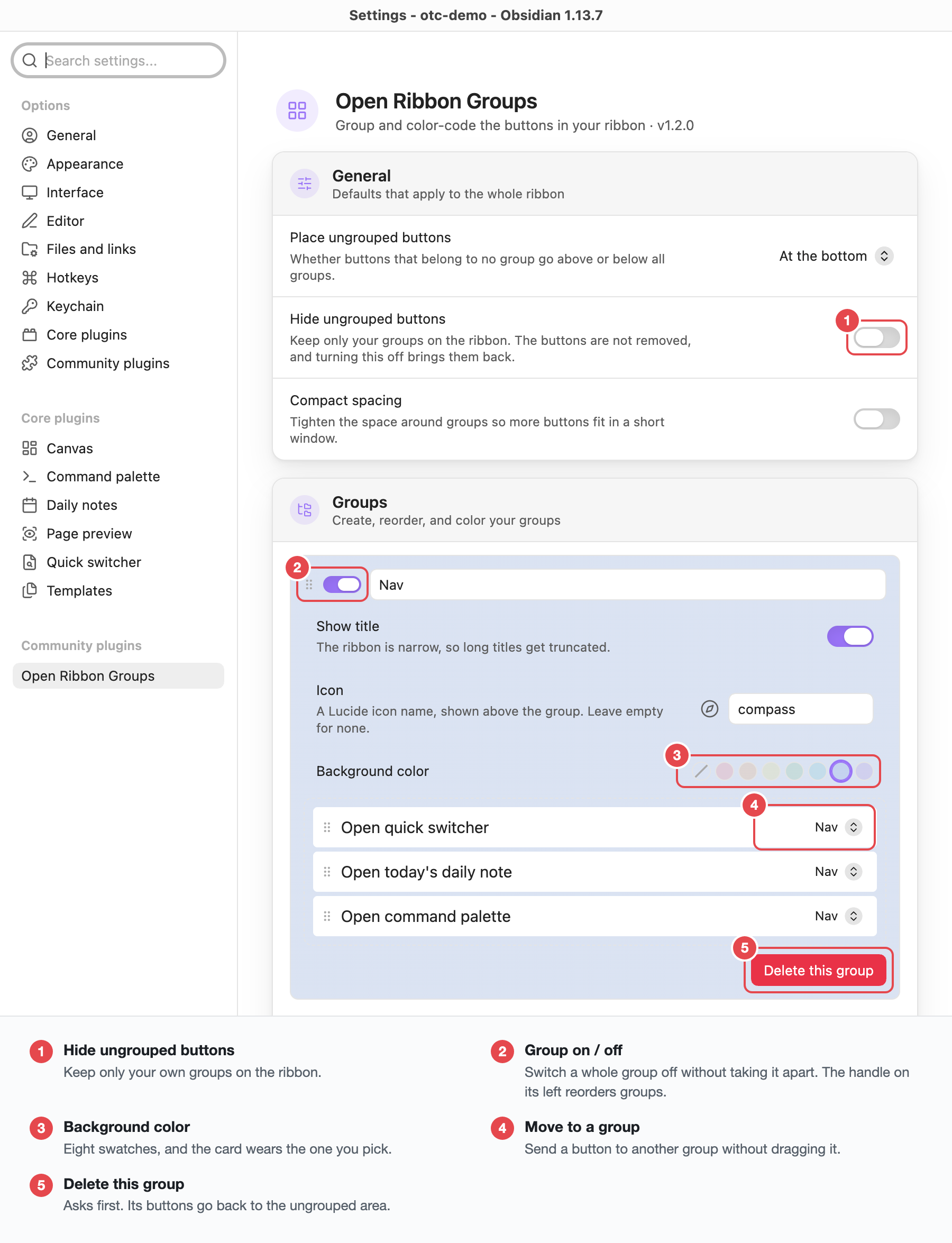The width and height of the screenshot is (952, 1243).
Task: Click the Canvas grid icon
Action: (x=30, y=449)
